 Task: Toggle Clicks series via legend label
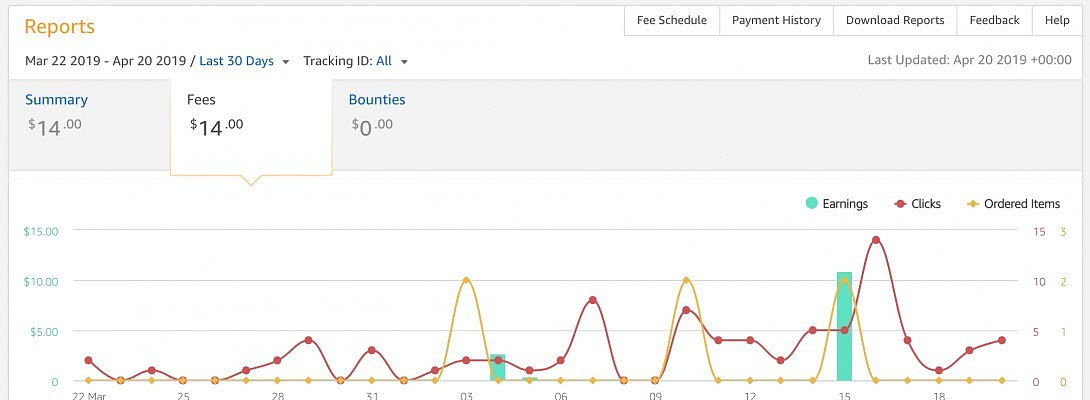[926, 204]
